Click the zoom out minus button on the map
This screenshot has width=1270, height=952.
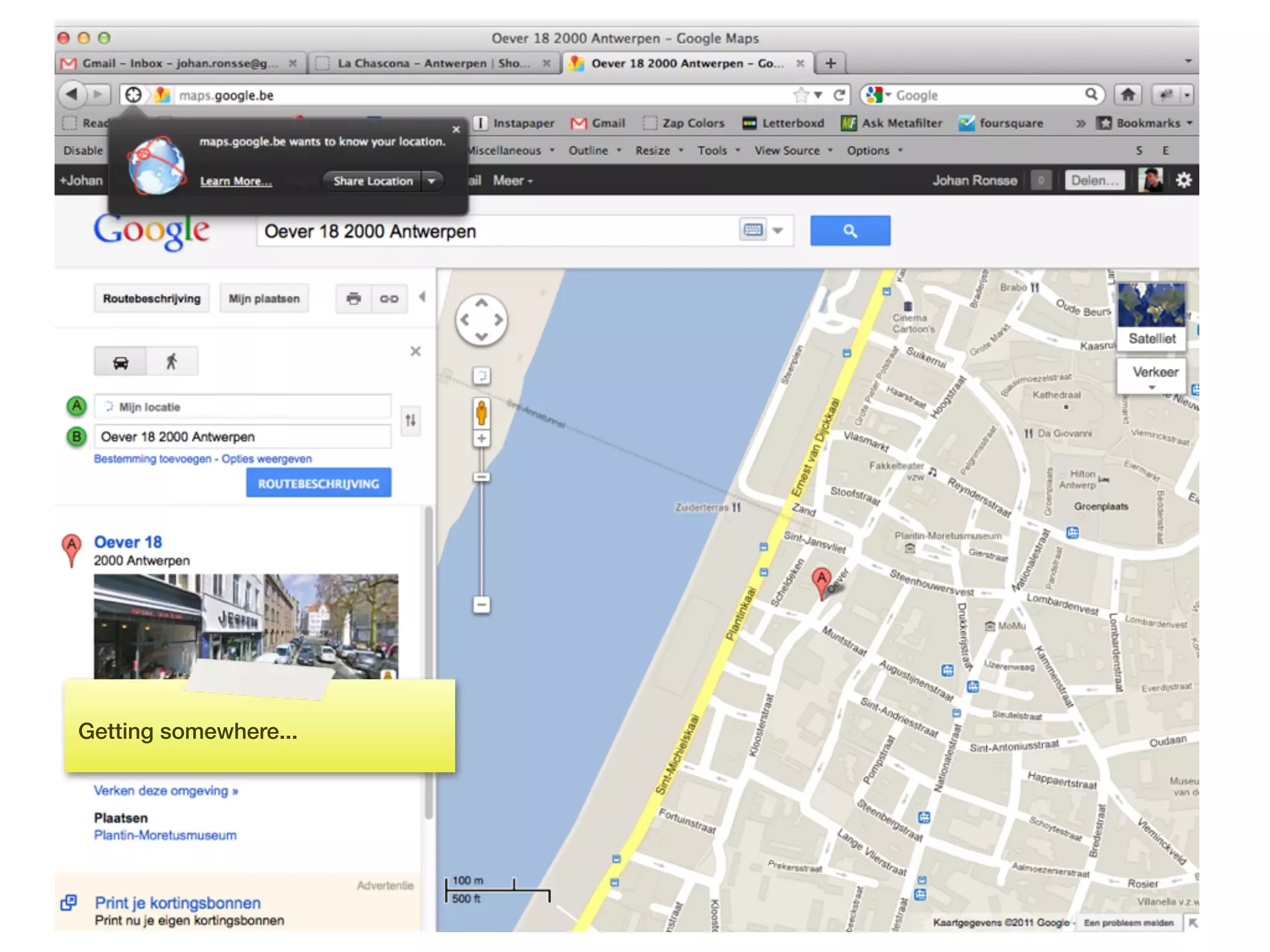[x=482, y=604]
